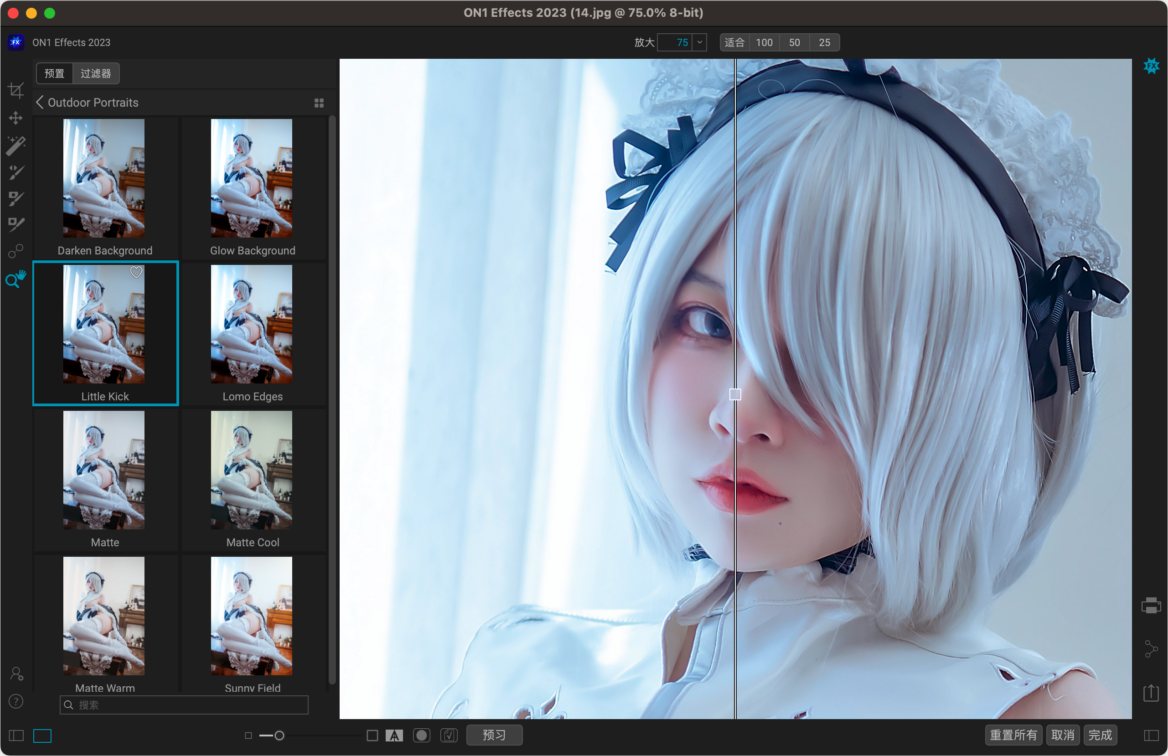The height and width of the screenshot is (756, 1168).
Task: Apply the Matte Cool preset
Action: (x=253, y=480)
